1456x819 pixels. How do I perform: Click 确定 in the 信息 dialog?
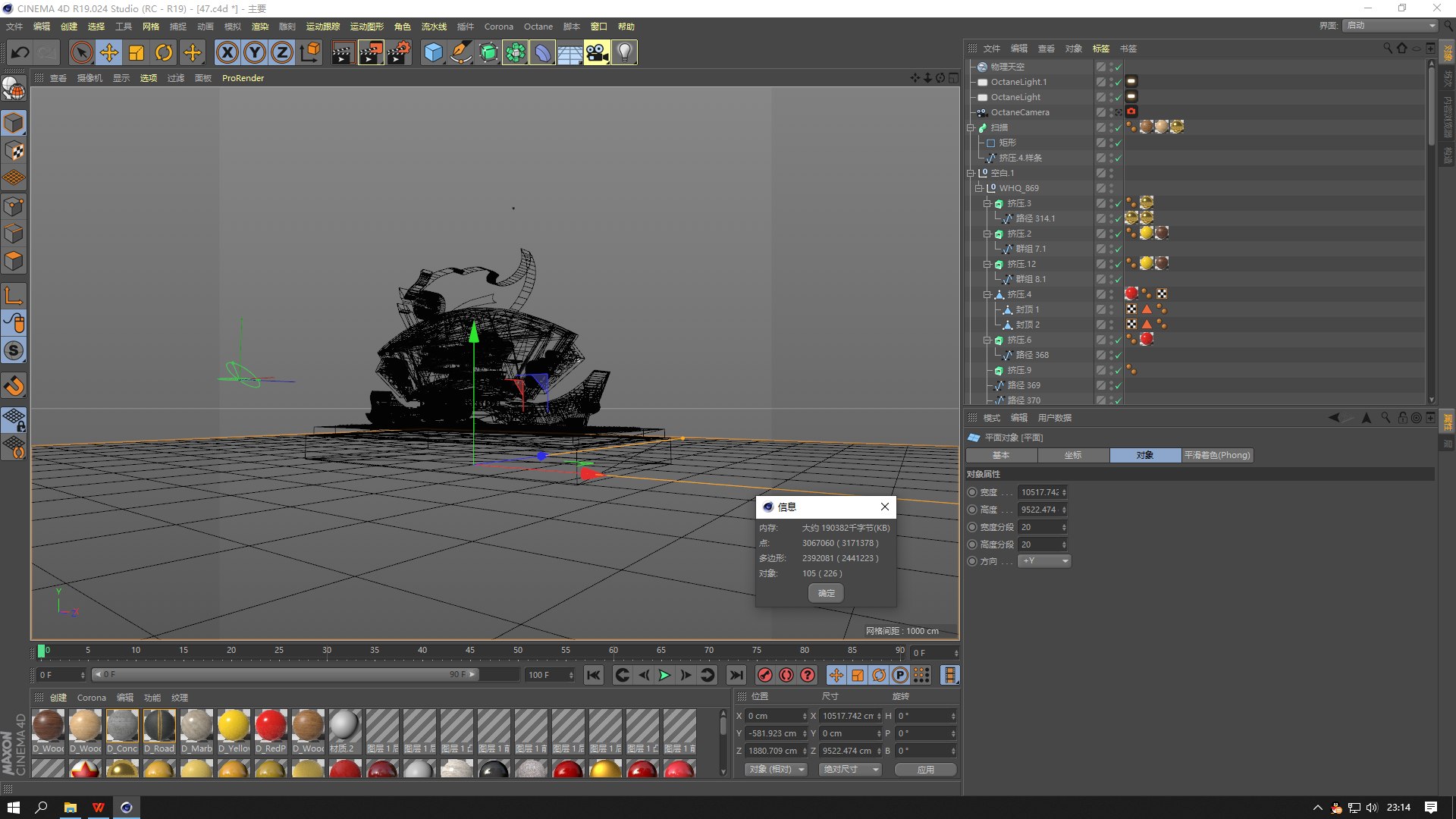pyautogui.click(x=826, y=593)
